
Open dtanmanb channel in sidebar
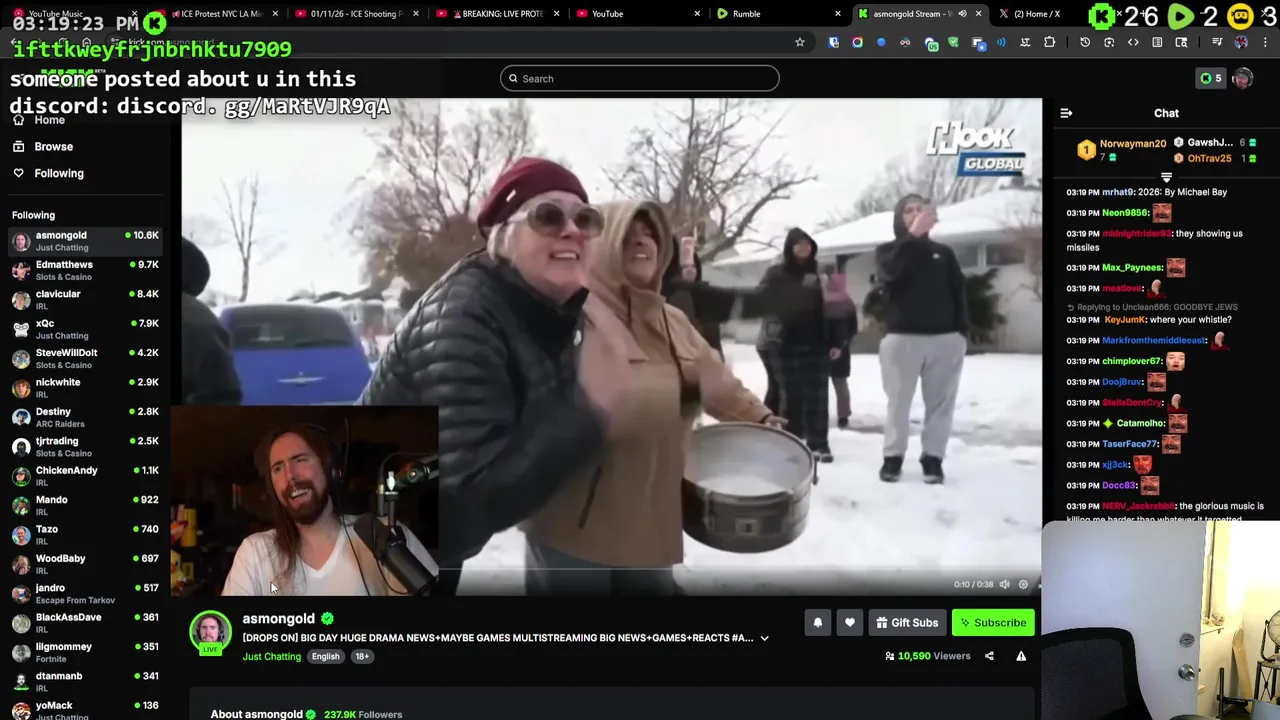85,681
